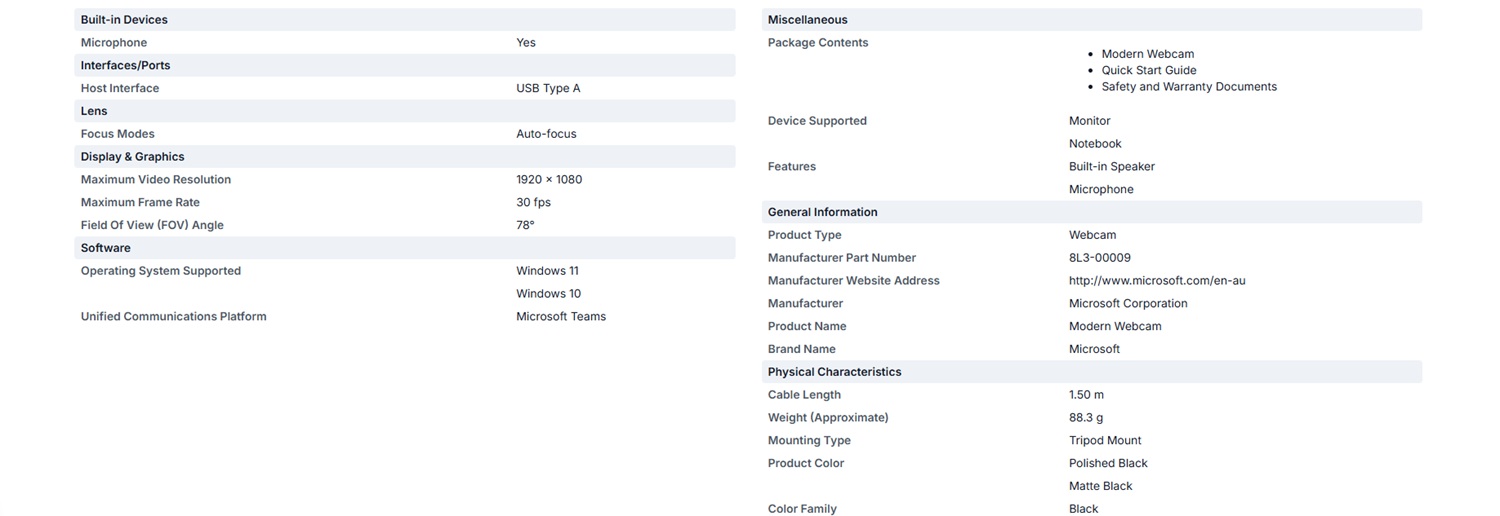The image size is (1500, 516).
Task: Click the General Information header
Action: (1092, 212)
